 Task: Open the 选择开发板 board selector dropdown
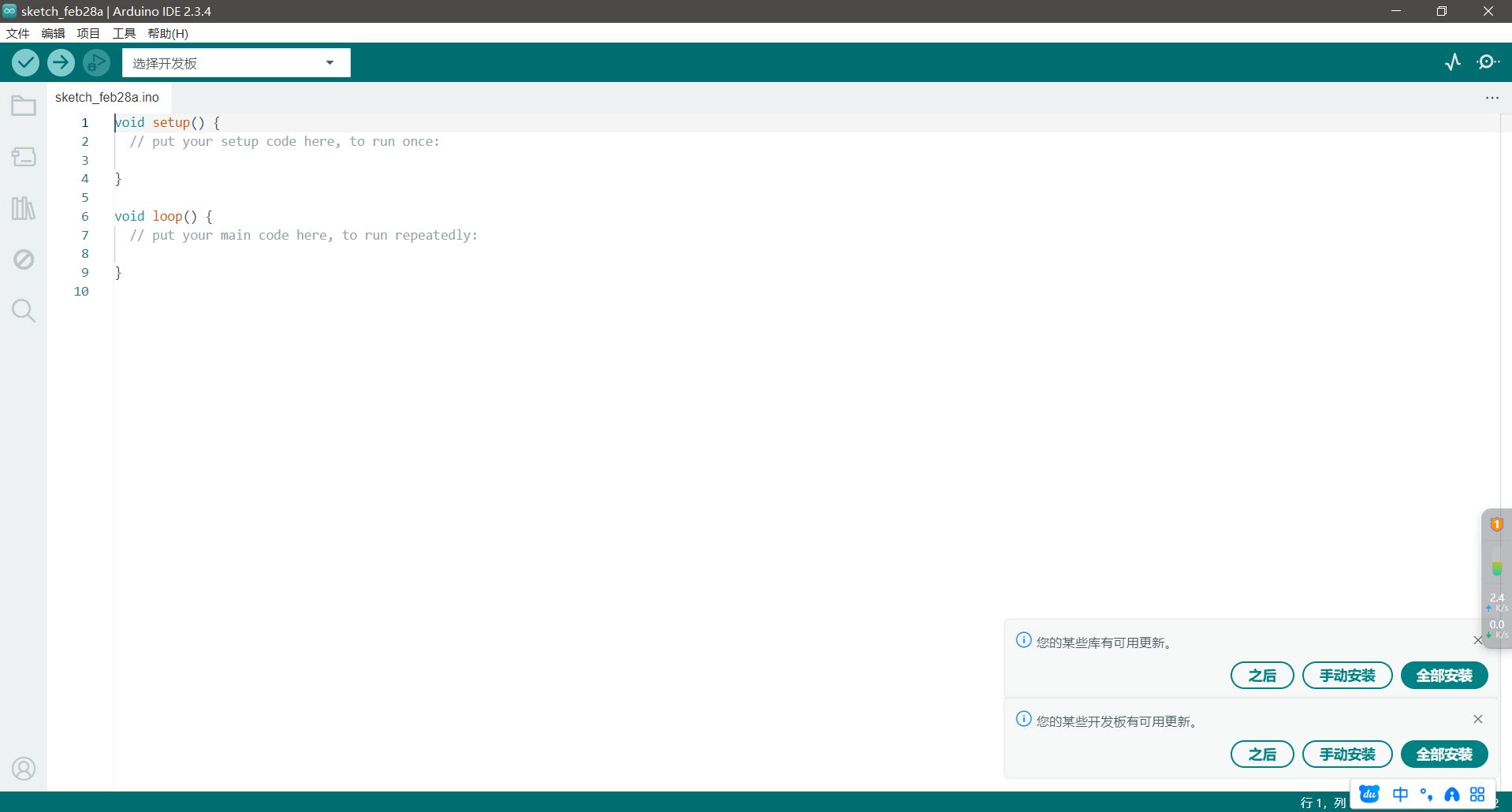[x=236, y=63]
